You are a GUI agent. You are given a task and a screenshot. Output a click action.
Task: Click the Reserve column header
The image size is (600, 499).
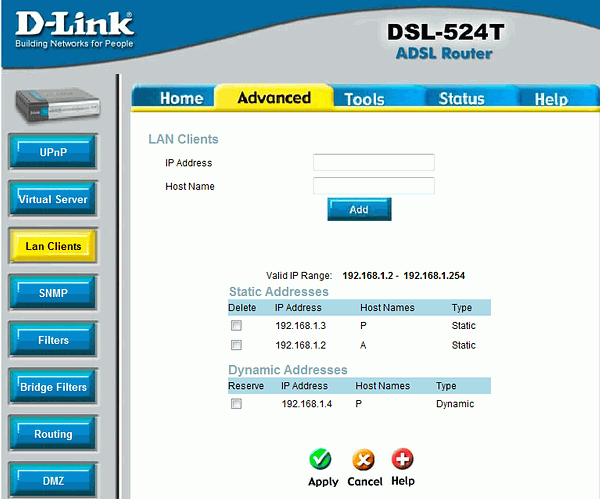(246, 386)
